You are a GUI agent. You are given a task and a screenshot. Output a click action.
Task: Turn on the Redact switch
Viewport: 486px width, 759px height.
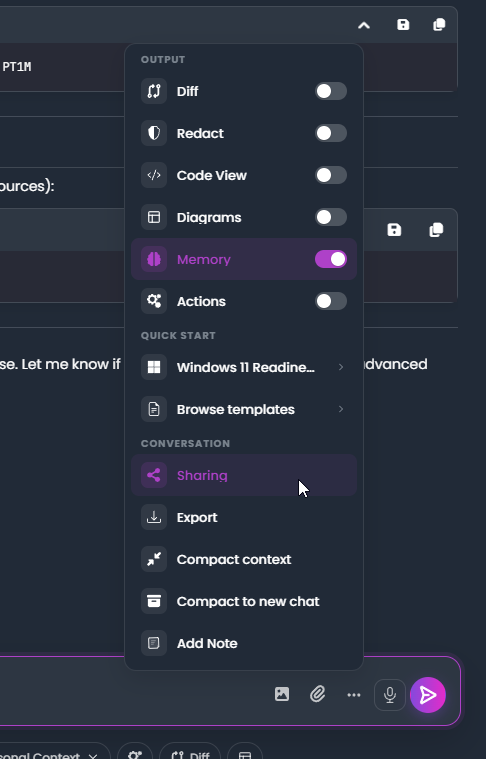click(x=331, y=134)
